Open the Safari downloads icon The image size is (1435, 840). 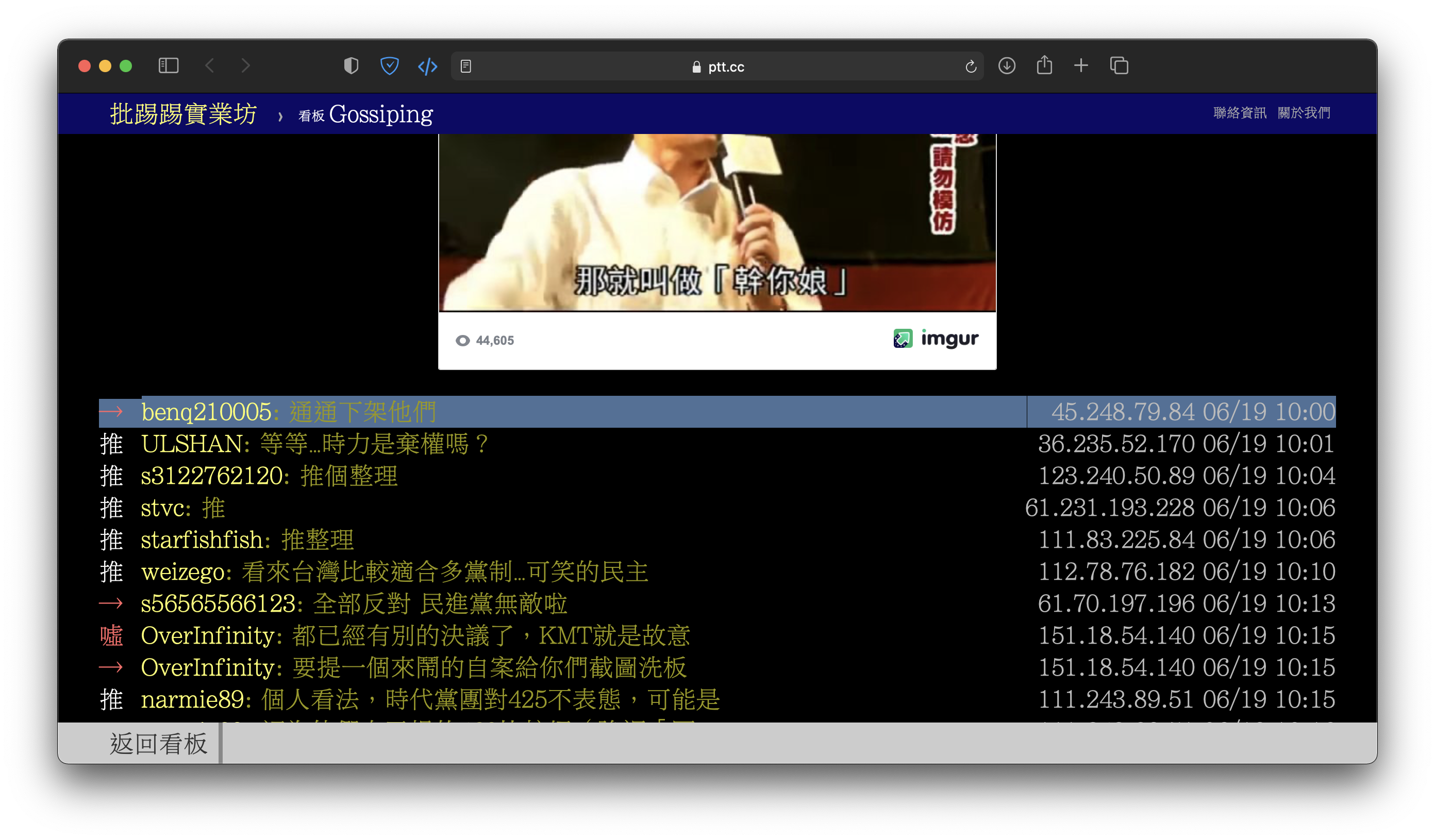(x=1006, y=66)
